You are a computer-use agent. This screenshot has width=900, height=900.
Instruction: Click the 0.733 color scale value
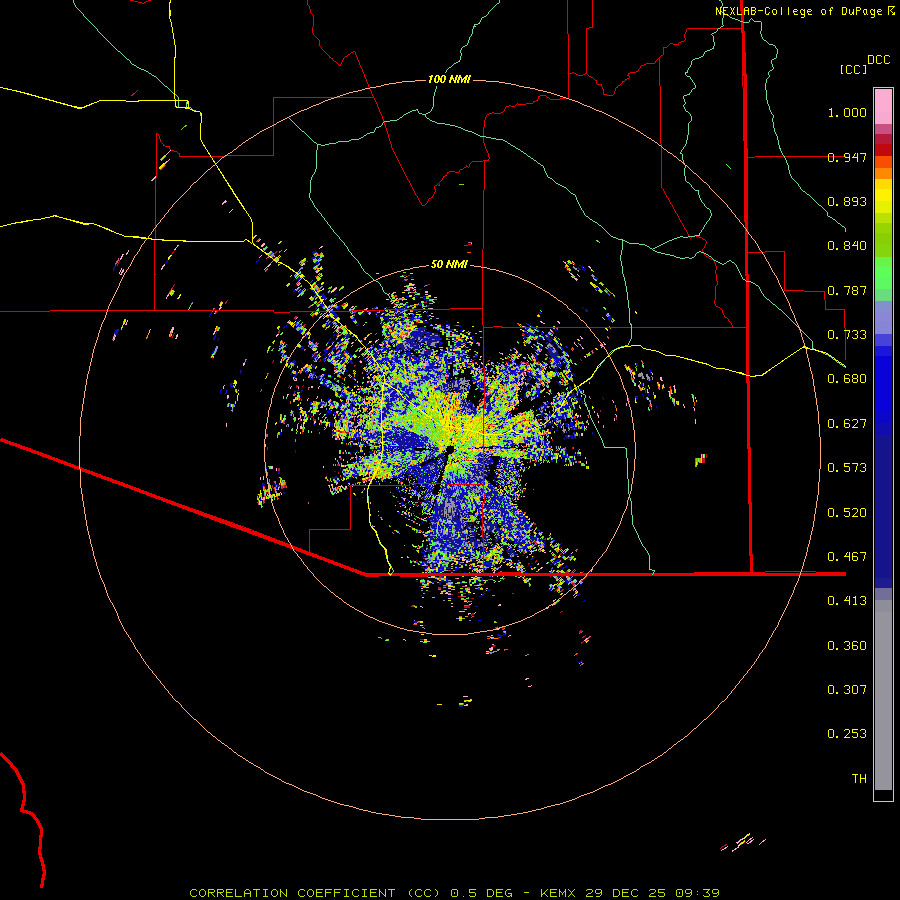click(x=847, y=335)
